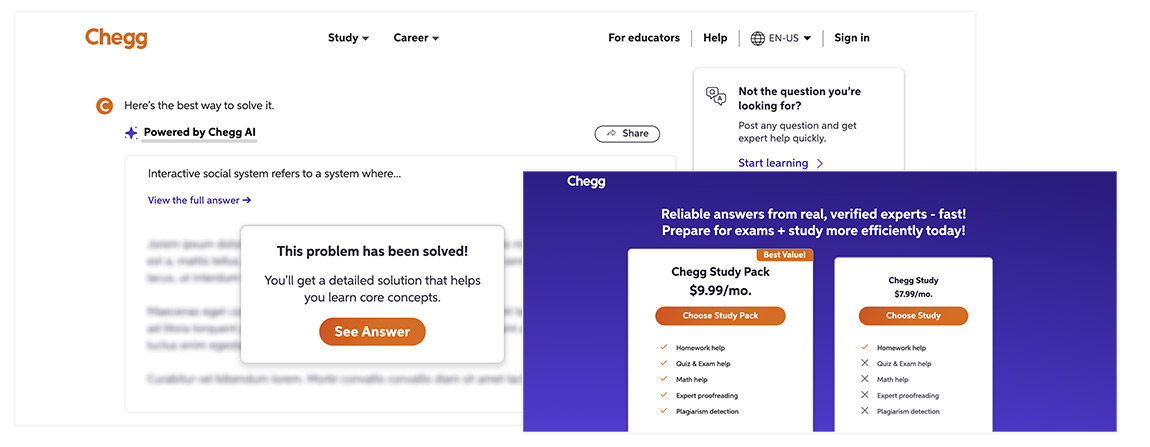Click the orange Chegg logo in header
This screenshot has height=447, width=1150.
[116, 38]
